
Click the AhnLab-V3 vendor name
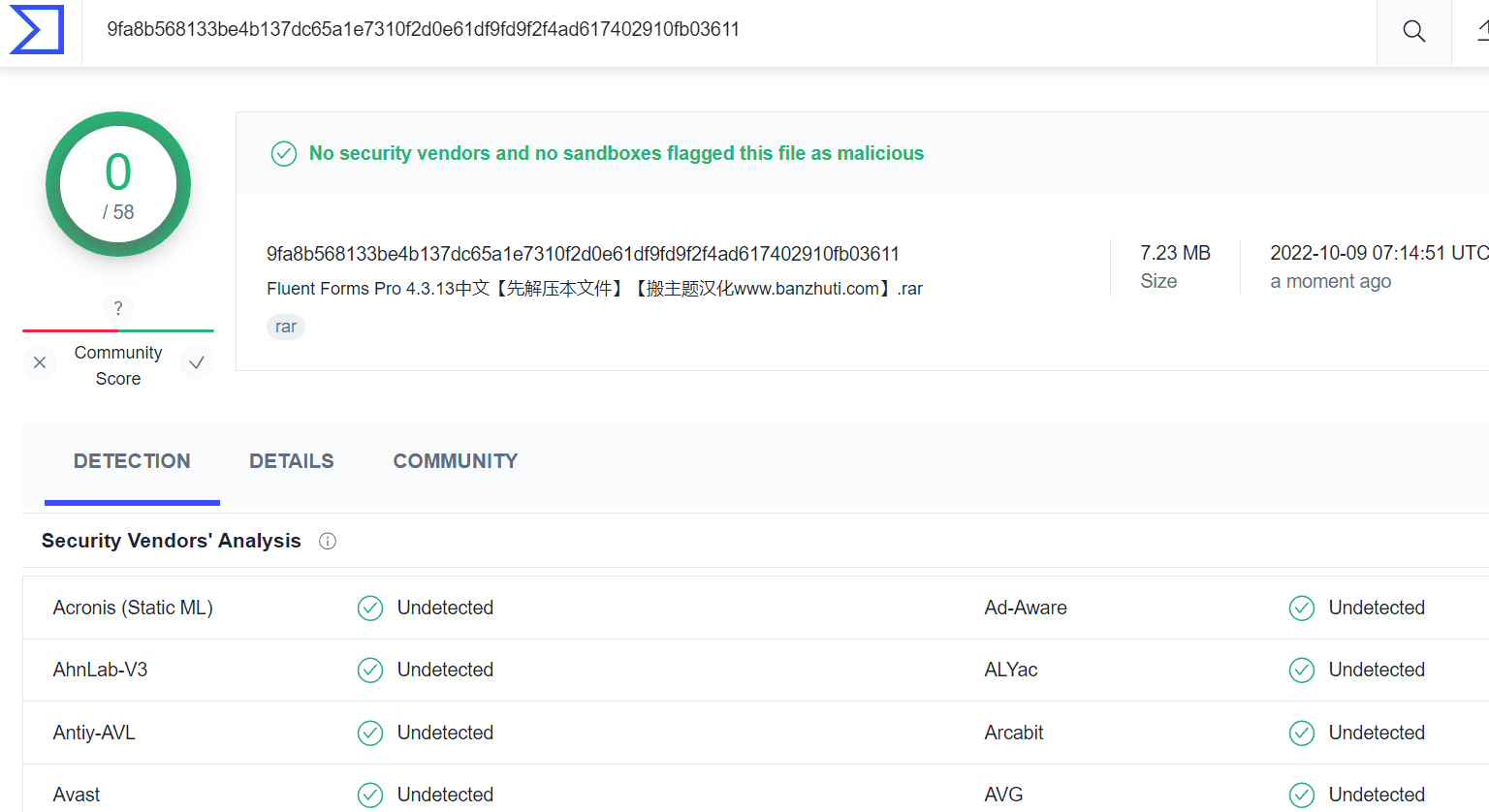pyautogui.click(x=101, y=670)
